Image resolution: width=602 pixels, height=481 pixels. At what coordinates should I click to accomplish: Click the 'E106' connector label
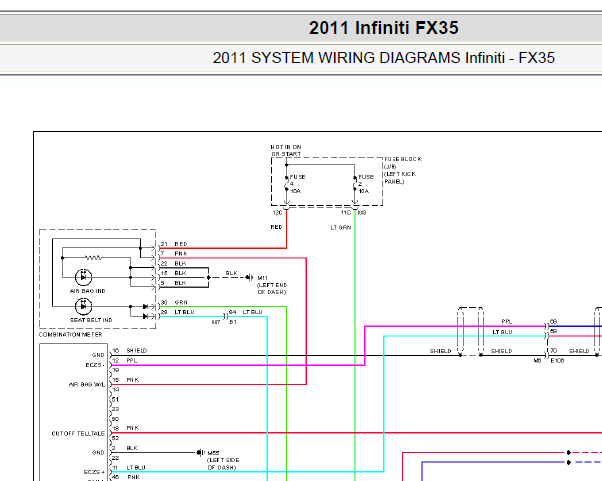coord(557,361)
